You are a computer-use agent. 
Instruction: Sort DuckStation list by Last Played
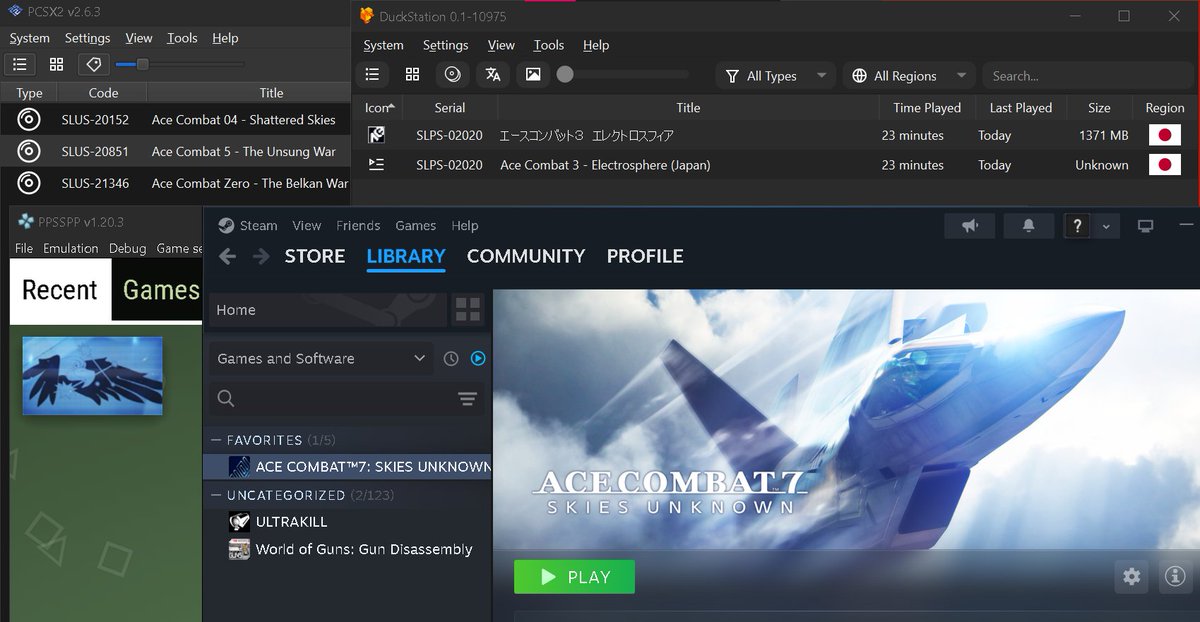[x=1020, y=107]
